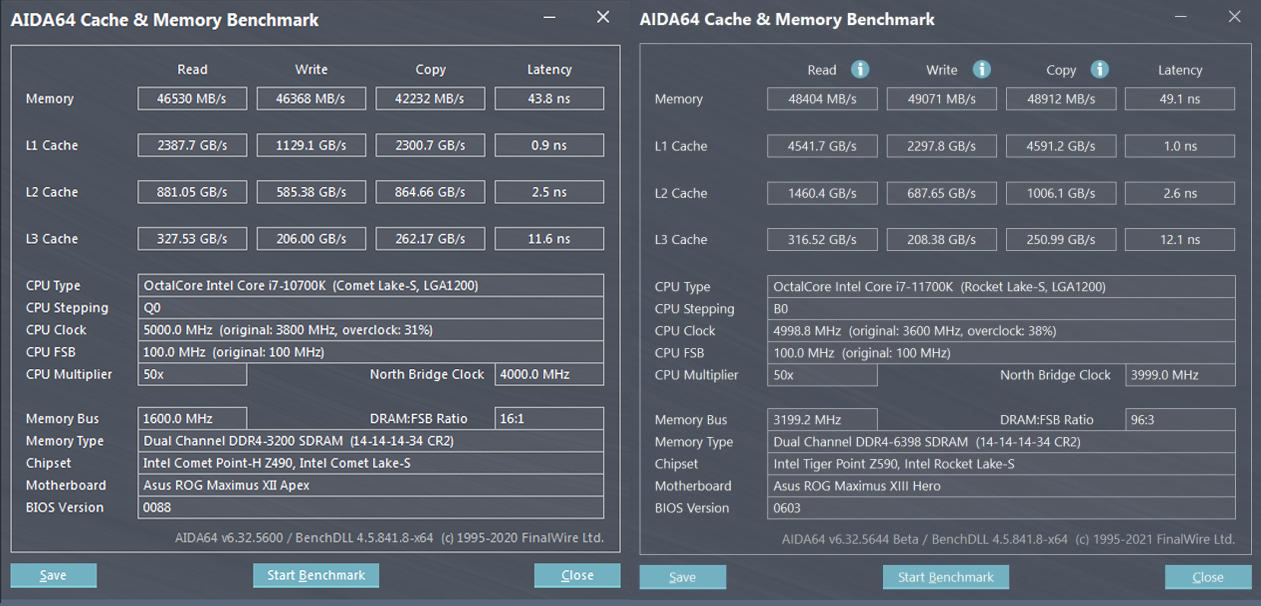Select L2 cache write 687.65 GB/s
1261x606 pixels.
(x=941, y=193)
